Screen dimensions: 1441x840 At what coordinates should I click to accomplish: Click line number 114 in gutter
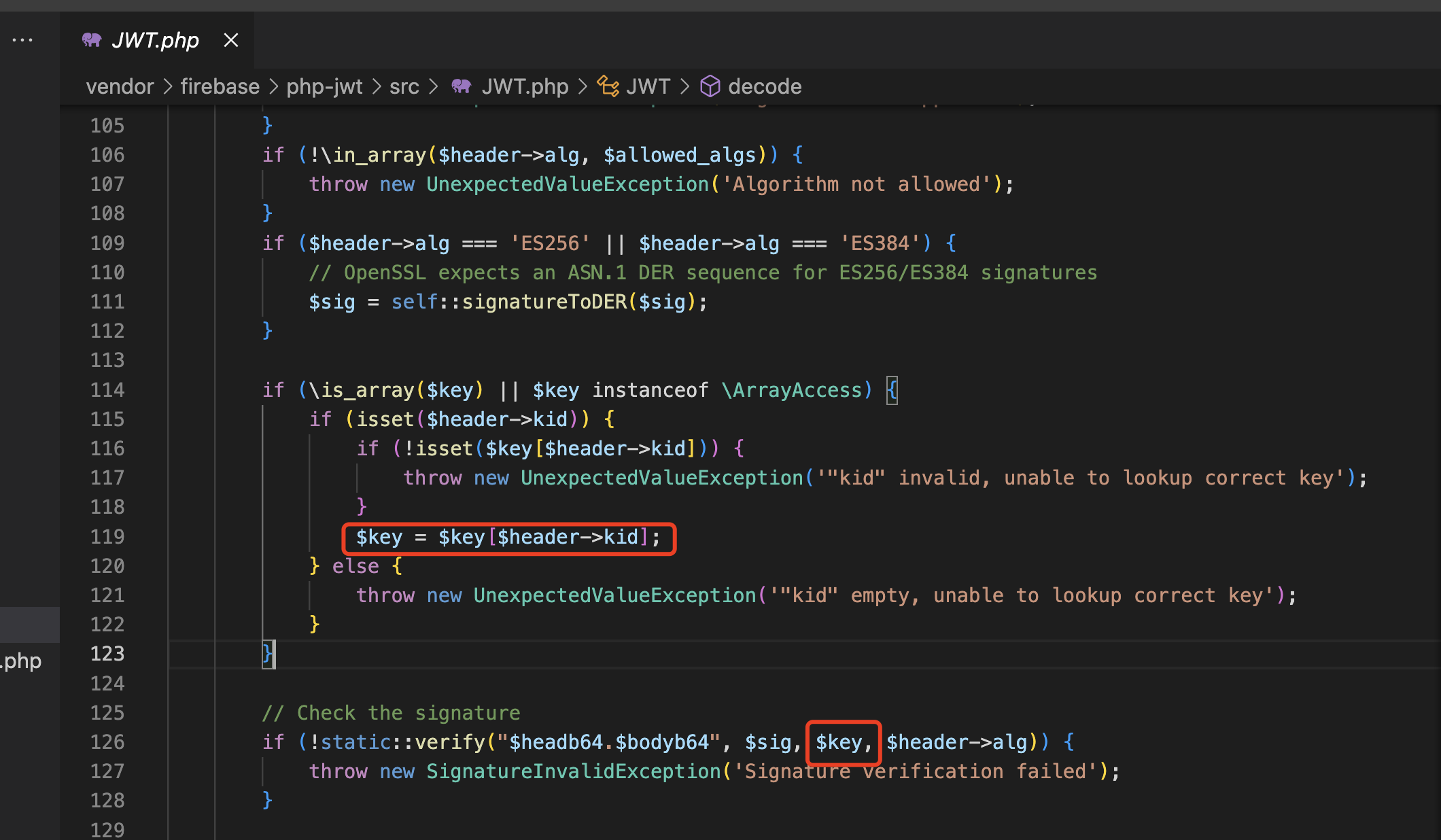[107, 390]
